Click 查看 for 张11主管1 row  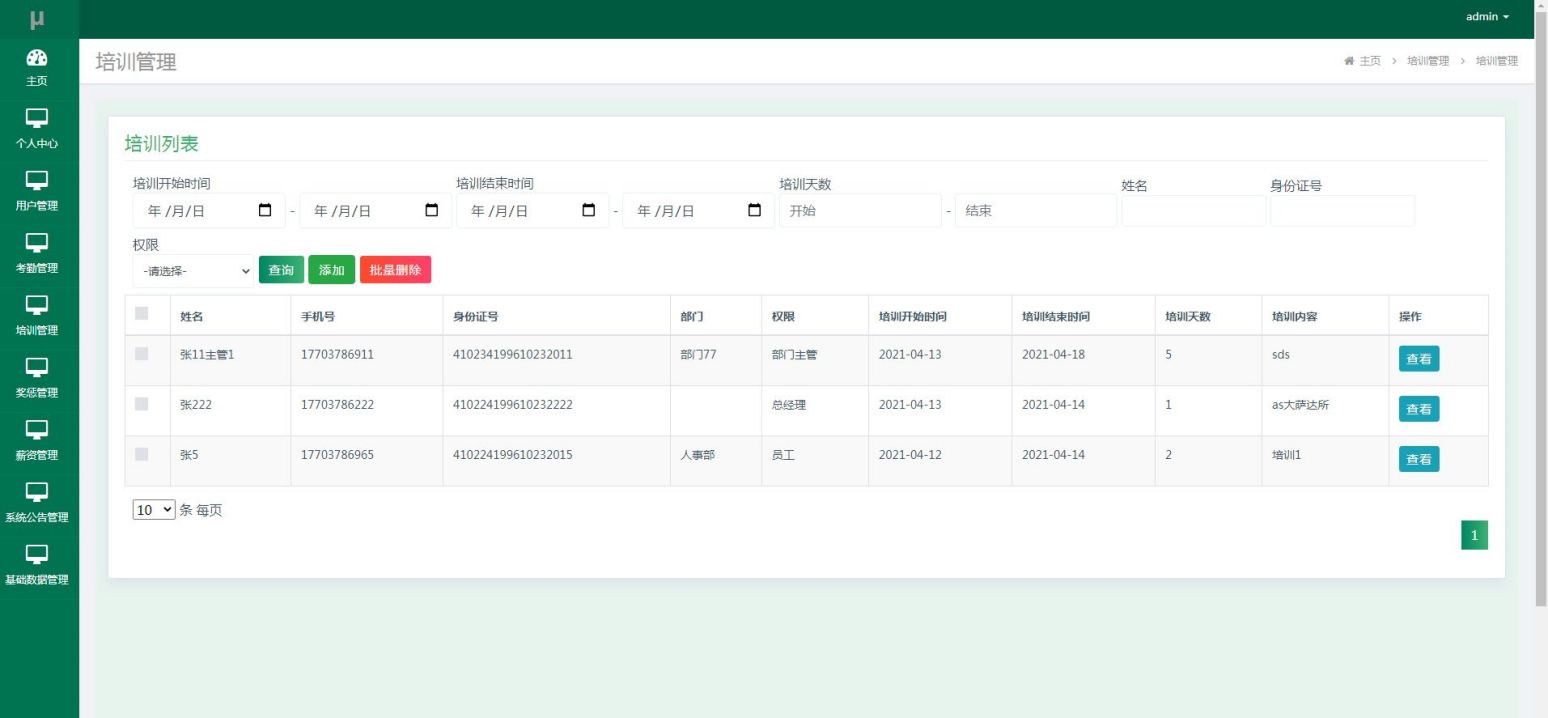[x=1419, y=359]
